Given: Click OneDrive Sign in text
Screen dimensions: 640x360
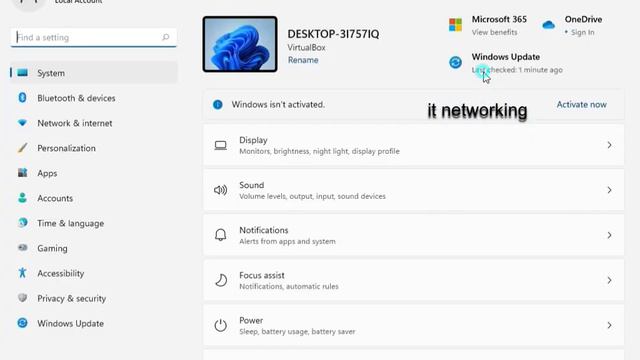Looking at the screenshot, I should tap(582, 32).
